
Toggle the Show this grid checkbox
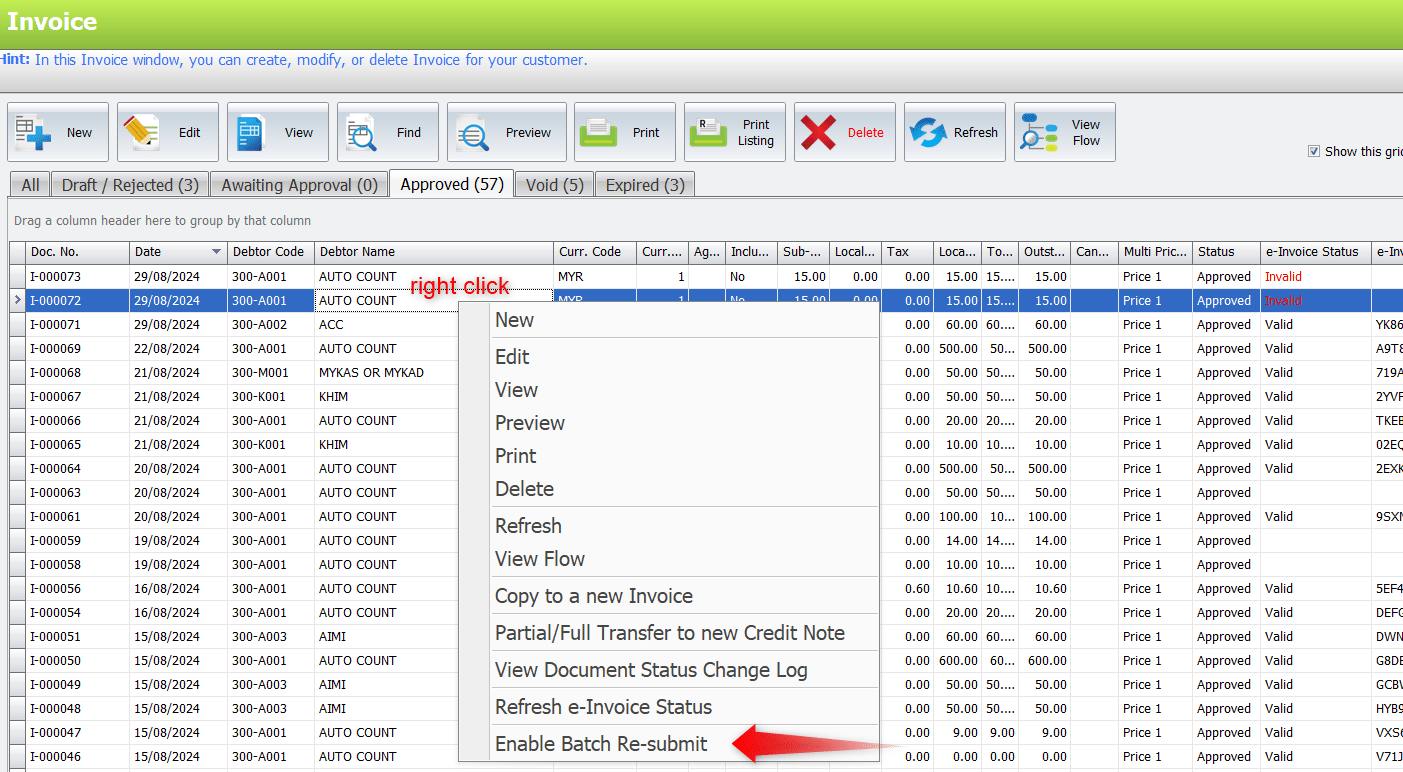pyautogui.click(x=1314, y=151)
